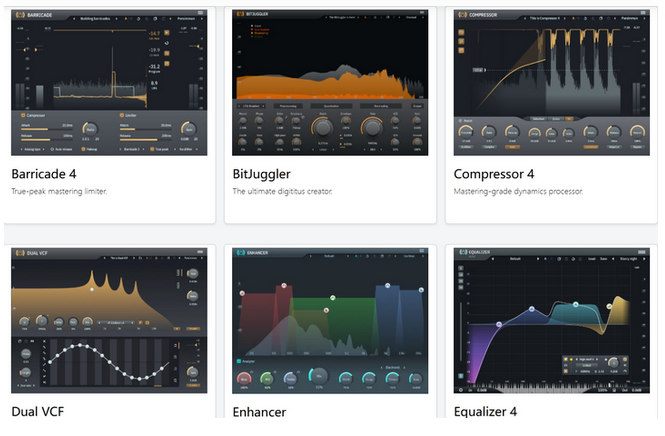Click the 'The ultimate digititus creator.' description
Viewport: 665px width, 436px height.
click(282, 191)
